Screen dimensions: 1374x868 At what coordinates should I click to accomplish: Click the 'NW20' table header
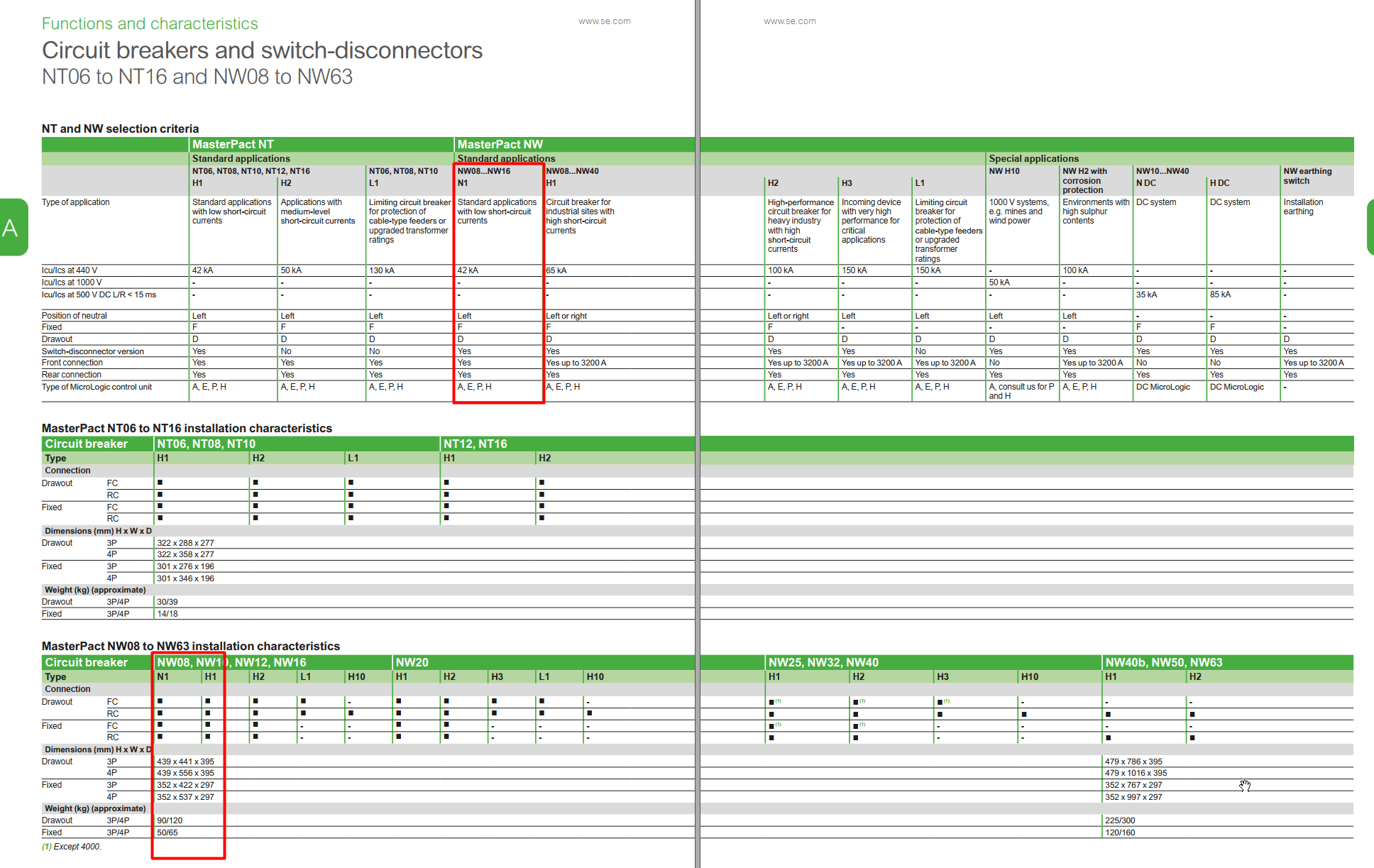412,662
